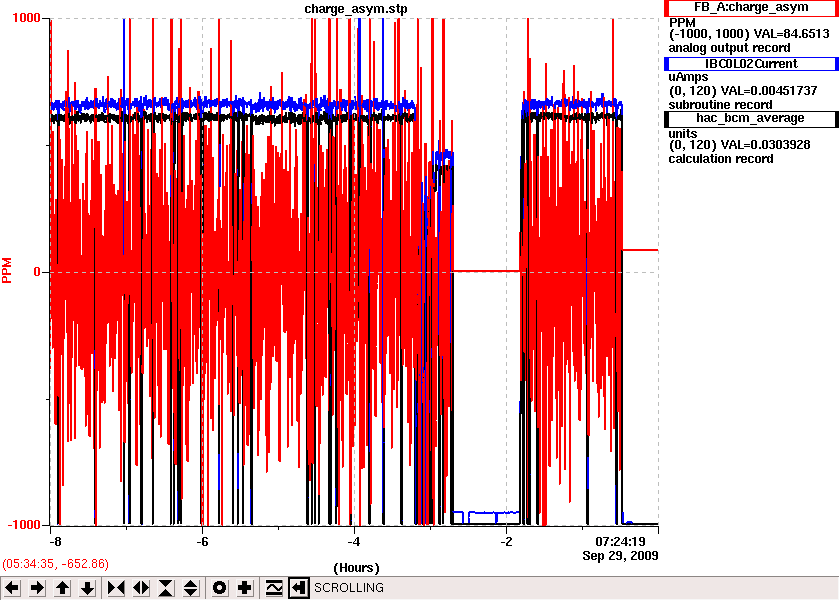Click the 'subroutine record' description
This screenshot has height=600, width=839.
(720, 105)
